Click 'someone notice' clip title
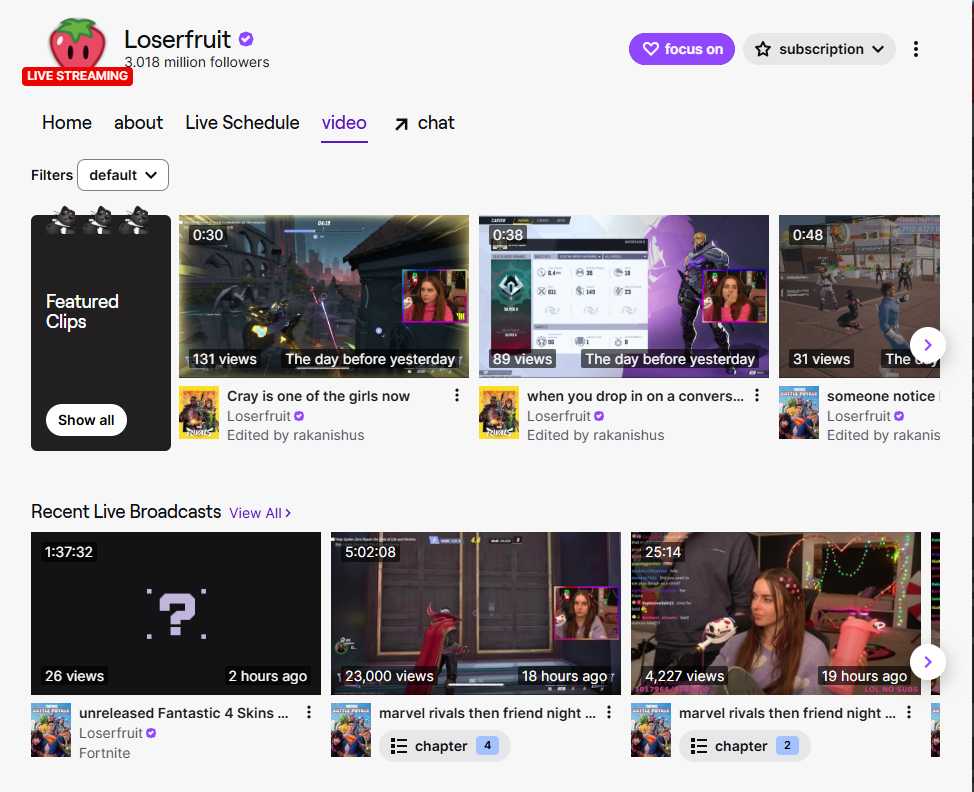The height and width of the screenshot is (792, 974). (x=883, y=396)
